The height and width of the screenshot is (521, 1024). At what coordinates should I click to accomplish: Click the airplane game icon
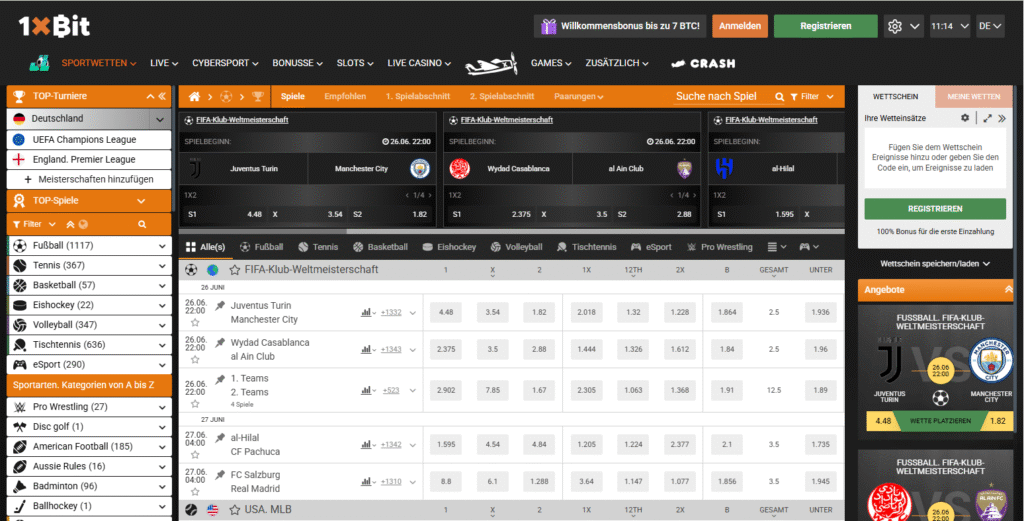coord(491,63)
